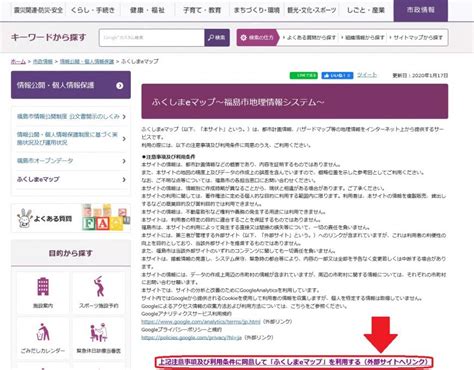Open the 観光・文化・スポーツ menu
The image size is (474, 370).
click(x=311, y=10)
